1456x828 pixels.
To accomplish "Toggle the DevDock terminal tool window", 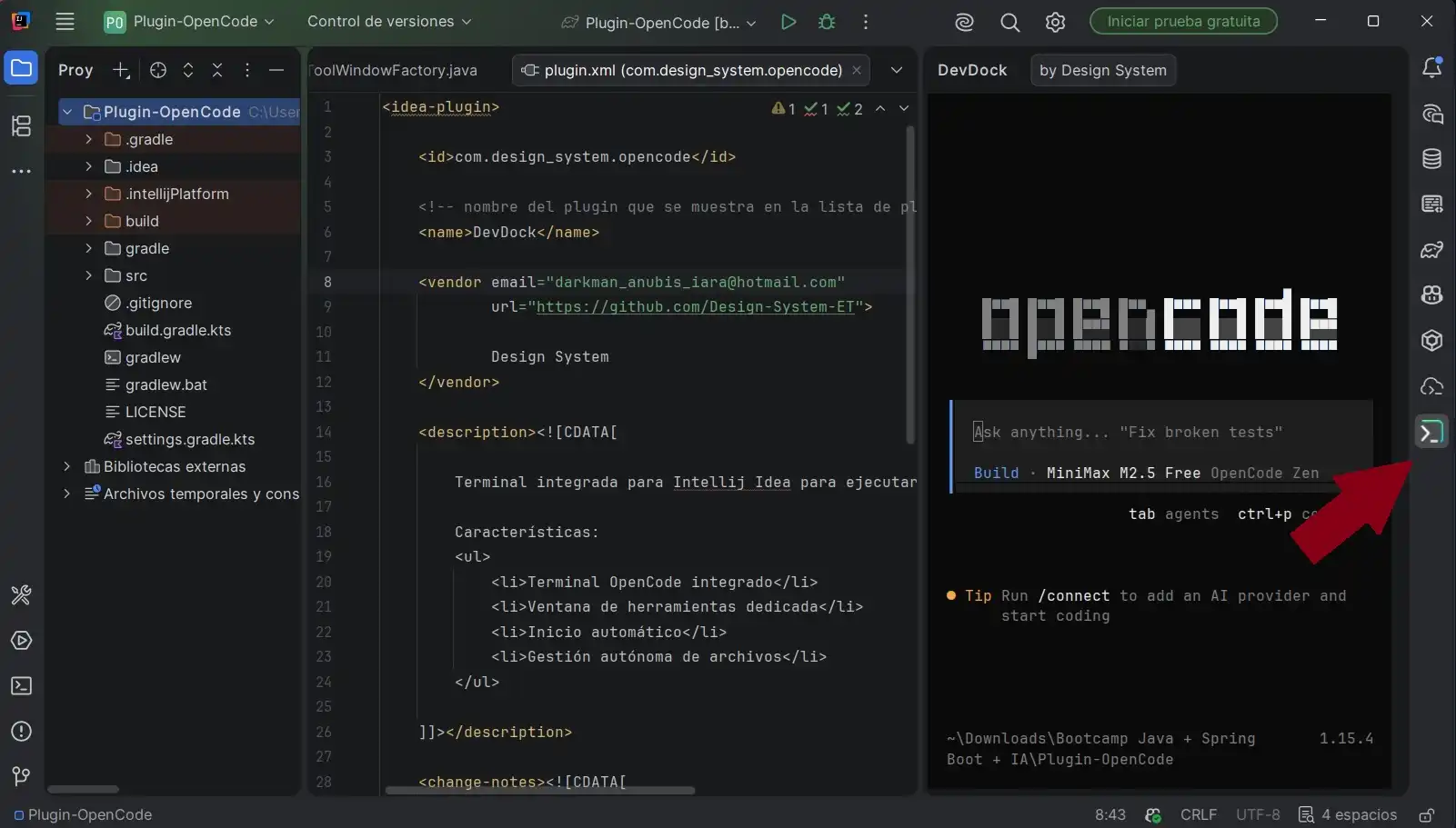I will pyautogui.click(x=1432, y=432).
